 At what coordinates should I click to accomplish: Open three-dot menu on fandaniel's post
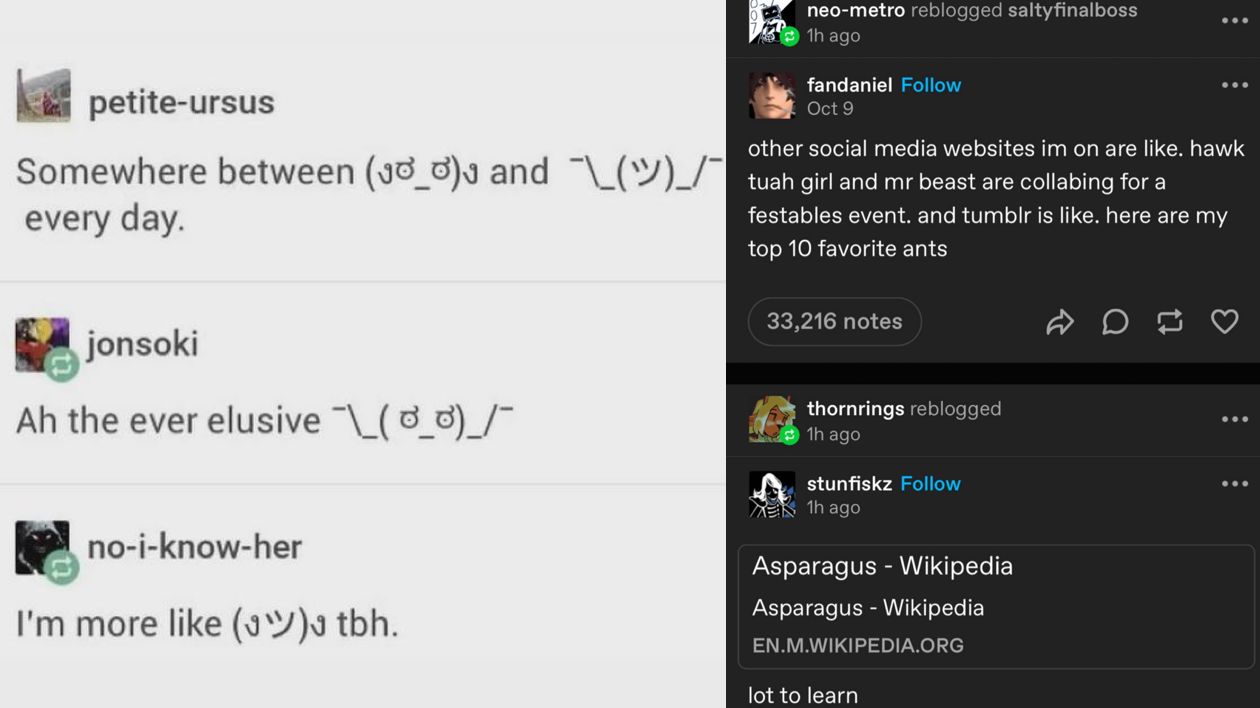(1235, 85)
